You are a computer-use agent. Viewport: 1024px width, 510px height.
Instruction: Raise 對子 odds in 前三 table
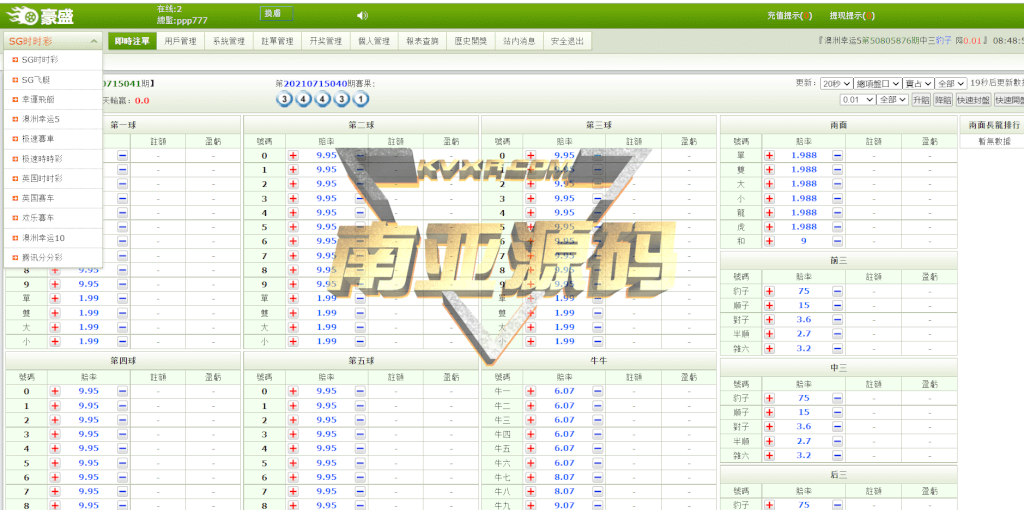pos(769,320)
